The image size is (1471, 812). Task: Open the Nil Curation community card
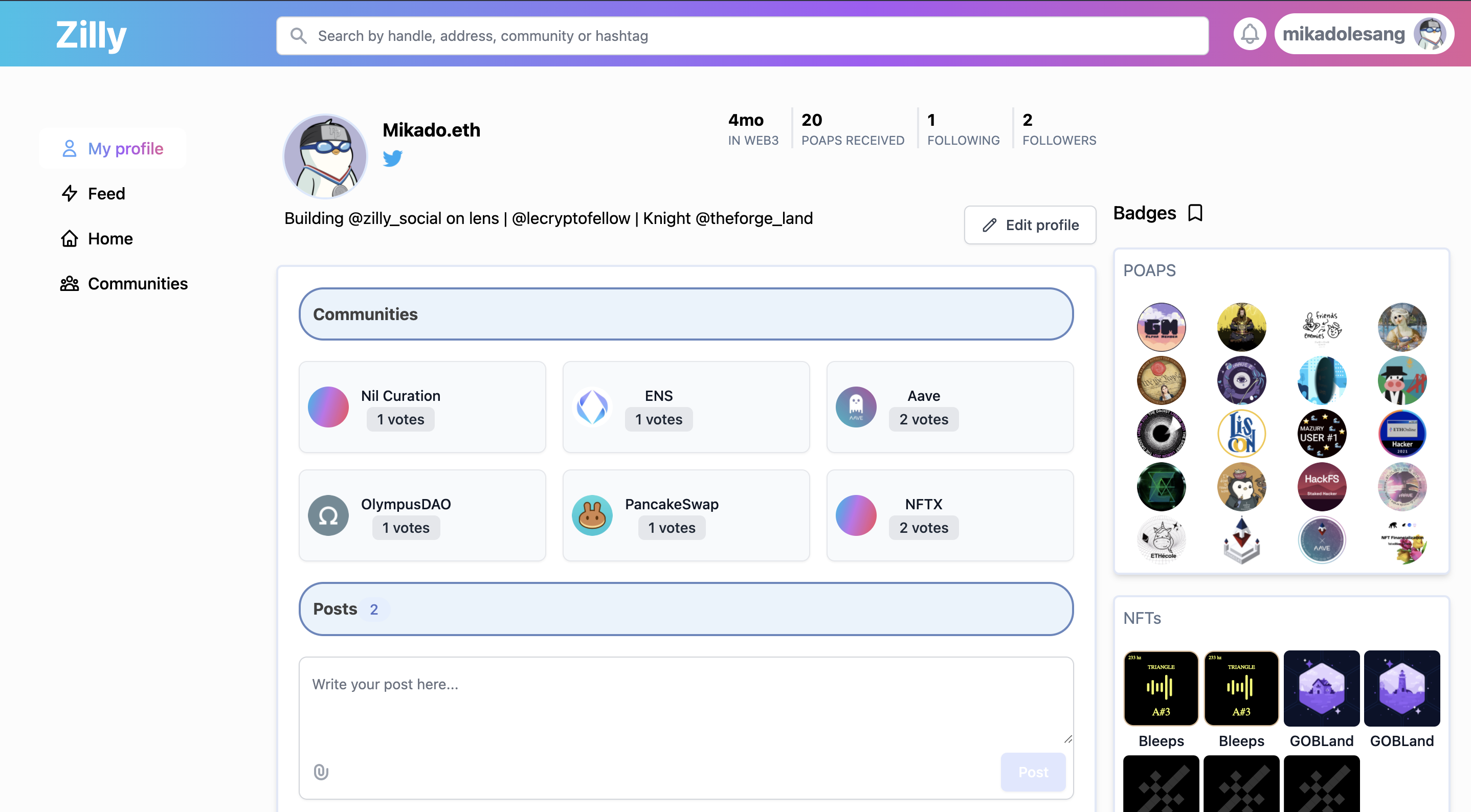point(422,407)
